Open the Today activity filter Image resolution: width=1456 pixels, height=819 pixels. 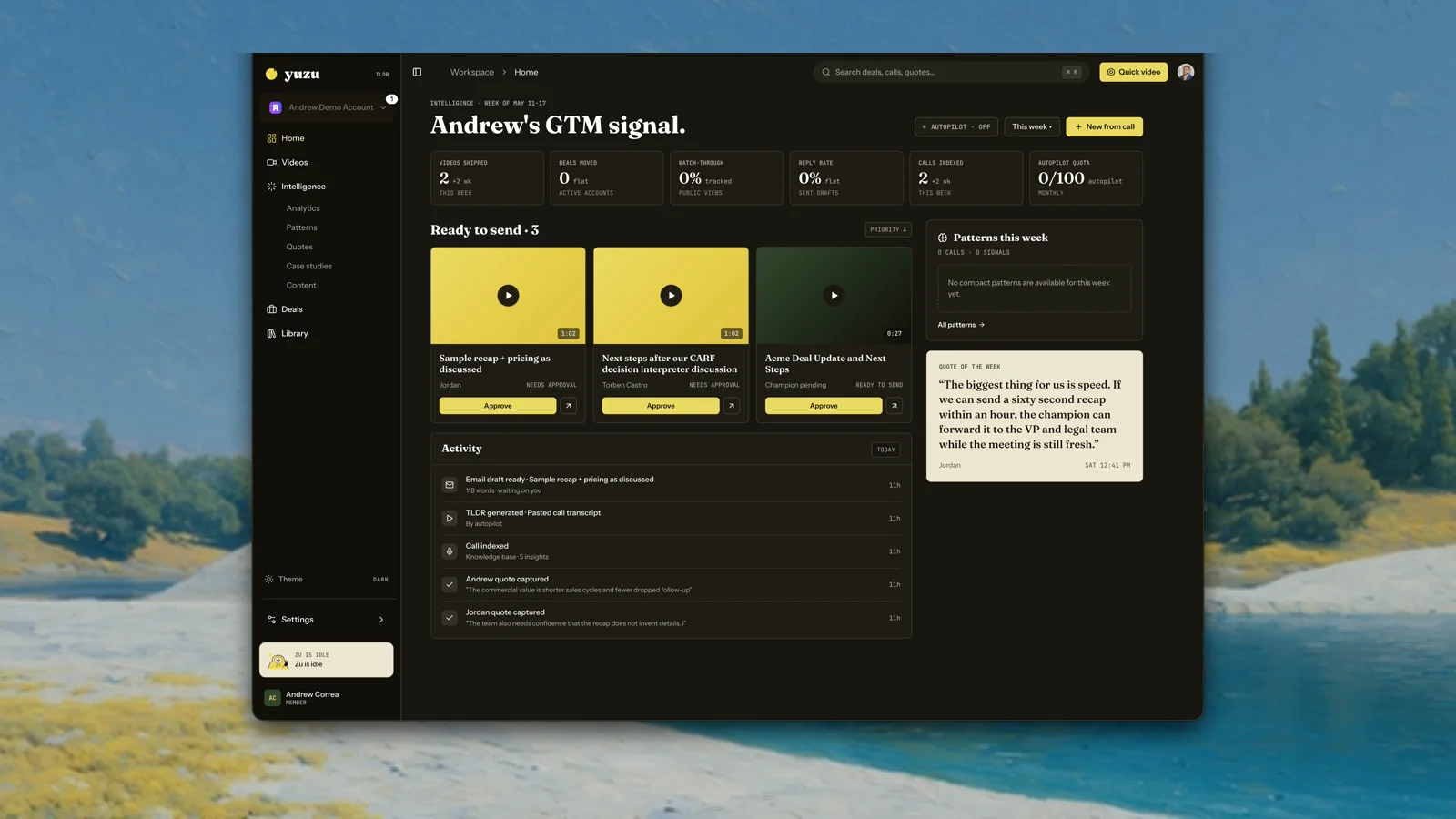click(x=886, y=450)
